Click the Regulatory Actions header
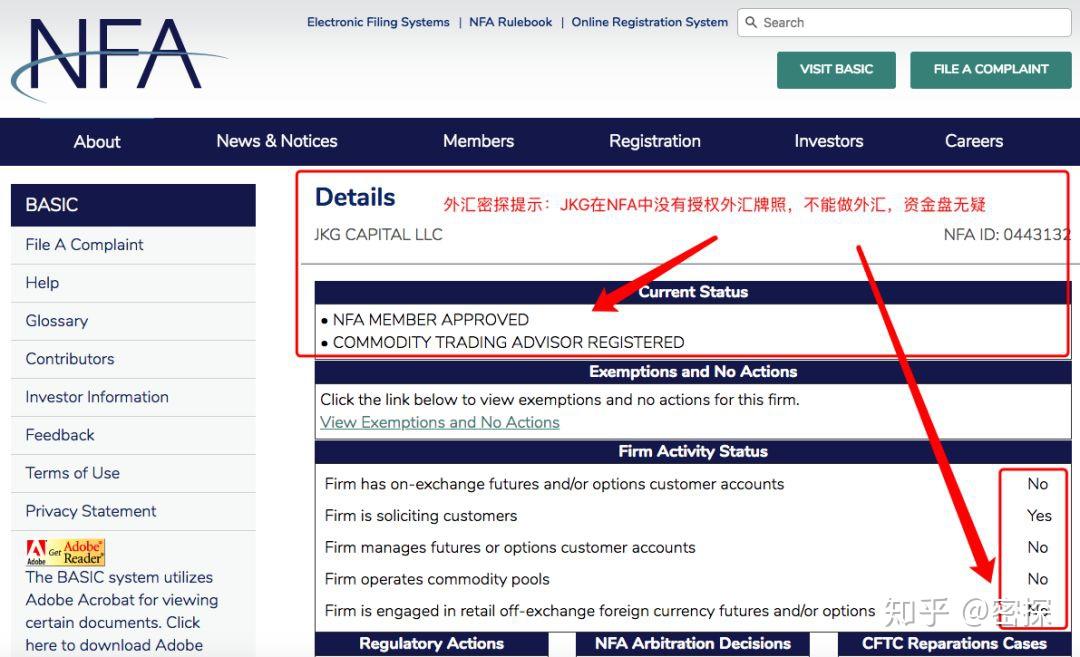 [431, 644]
